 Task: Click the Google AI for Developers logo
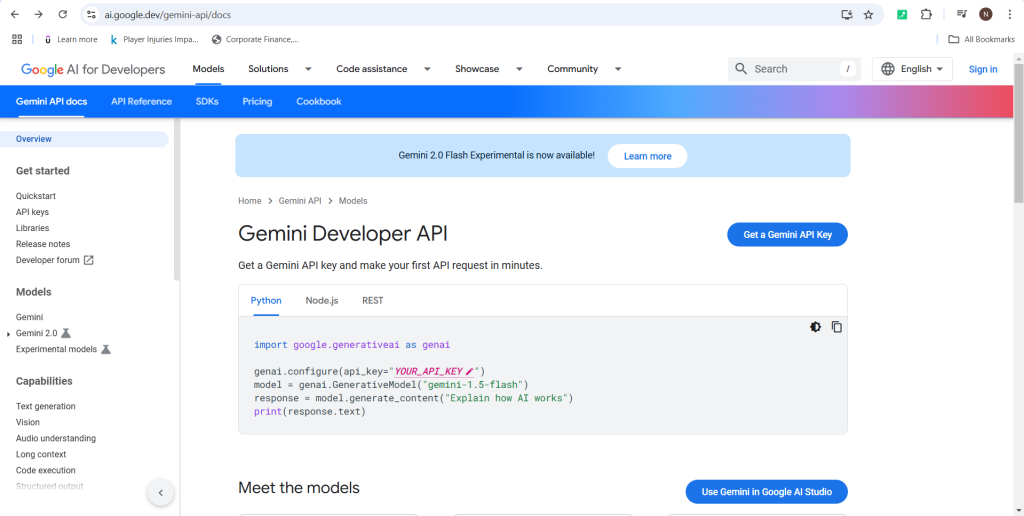tap(93, 69)
